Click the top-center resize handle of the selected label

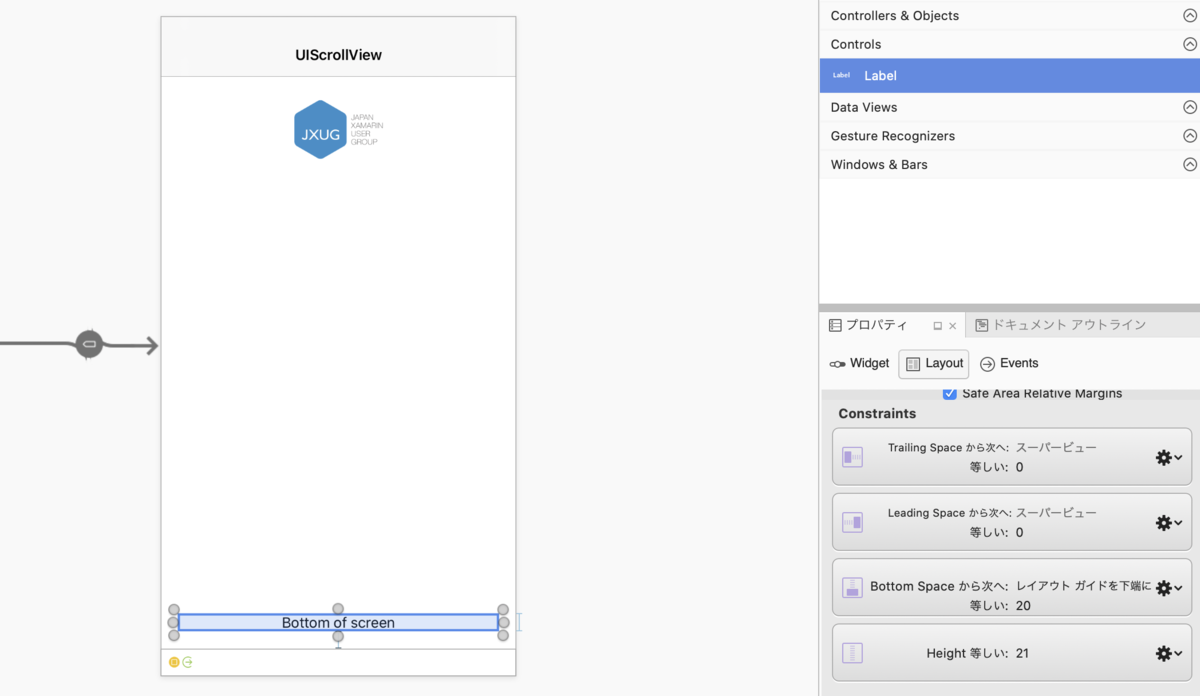coord(338,609)
